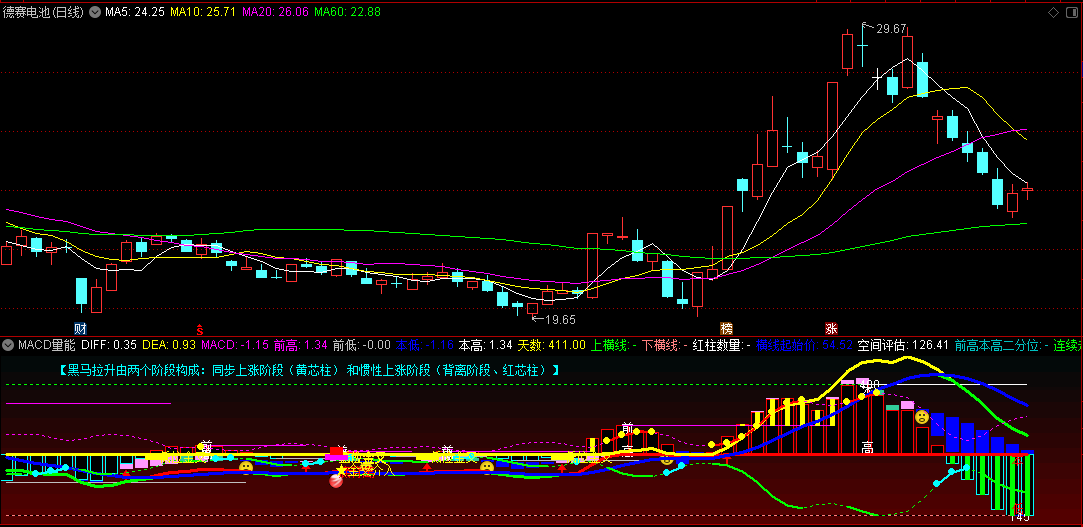Click the 高 label under the red histogram bars

point(868,447)
